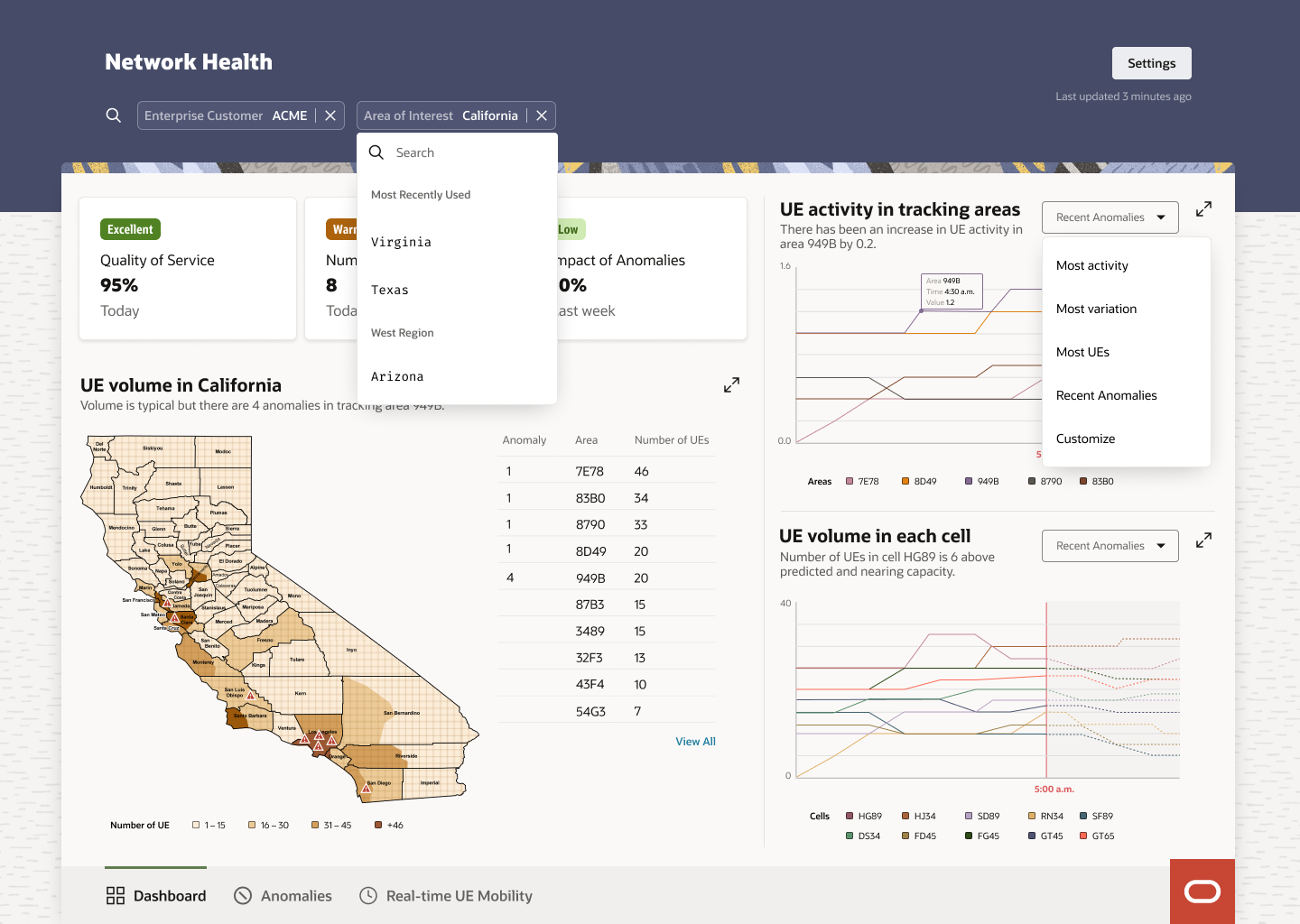Screen dimensions: 1300x924
Task: Click the 949B legend color swatch
Action: coord(969,482)
